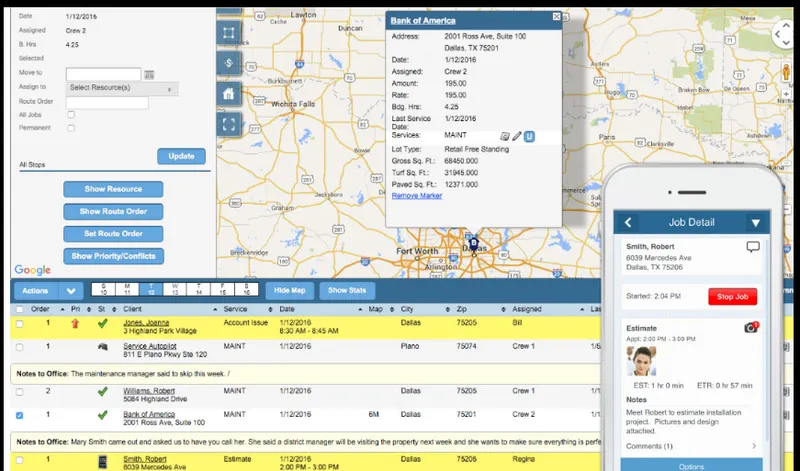Click green checkmark status for Williams, Robert
The height and width of the screenshot is (471, 800).
(x=103, y=391)
